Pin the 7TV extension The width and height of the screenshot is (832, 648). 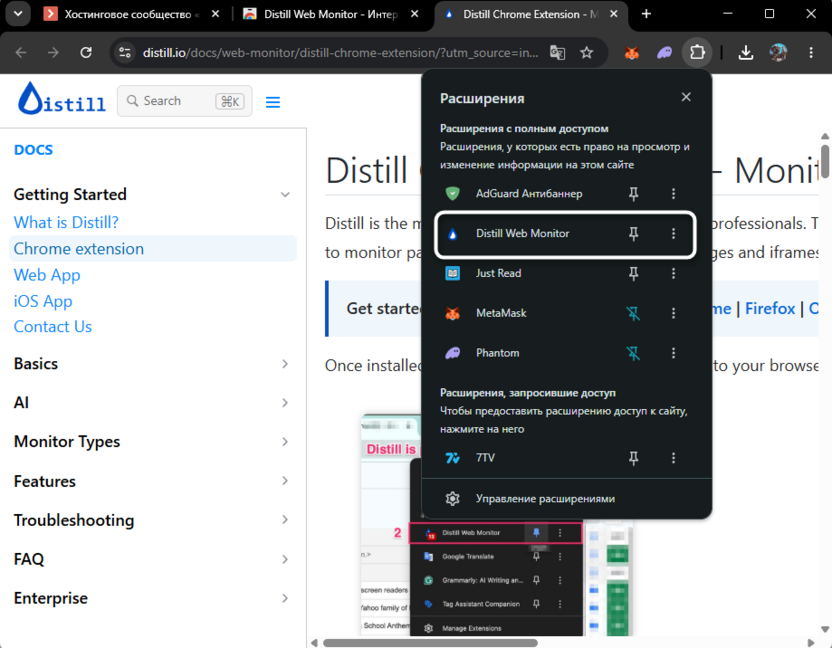(x=634, y=457)
